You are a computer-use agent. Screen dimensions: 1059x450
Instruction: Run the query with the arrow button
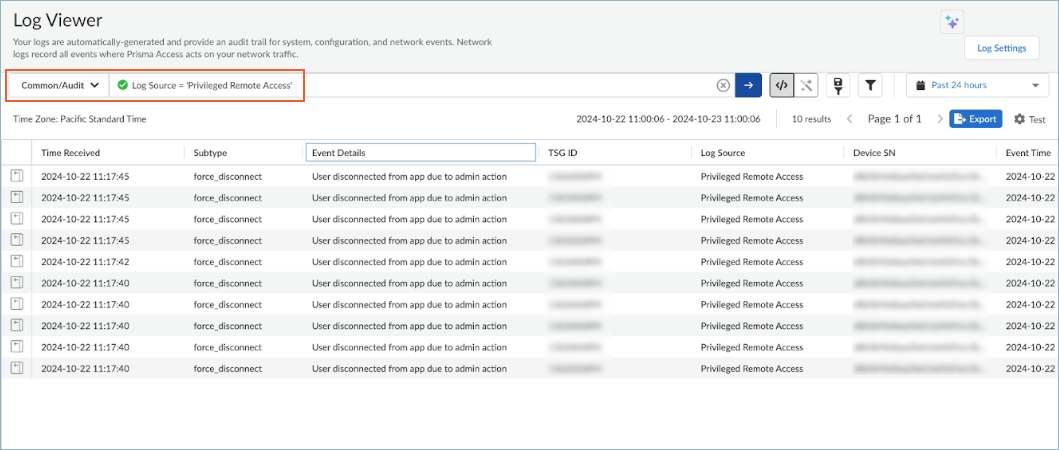pos(748,86)
